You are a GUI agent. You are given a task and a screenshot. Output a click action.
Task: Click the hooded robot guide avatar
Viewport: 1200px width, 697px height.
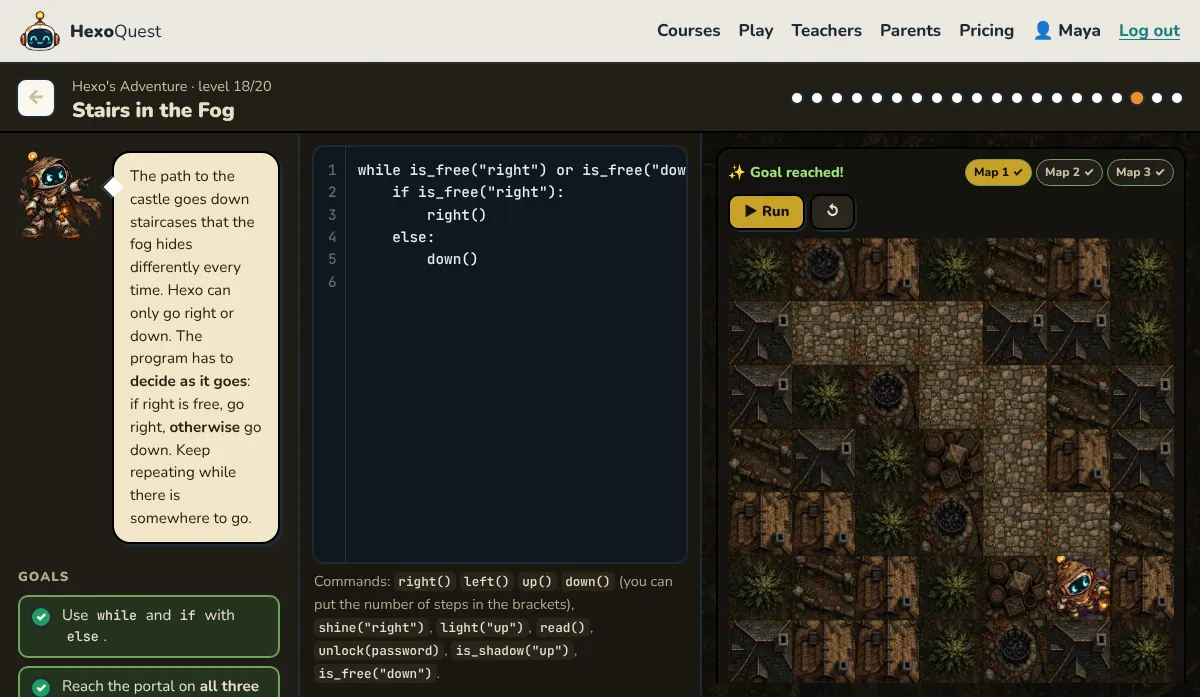(60, 195)
